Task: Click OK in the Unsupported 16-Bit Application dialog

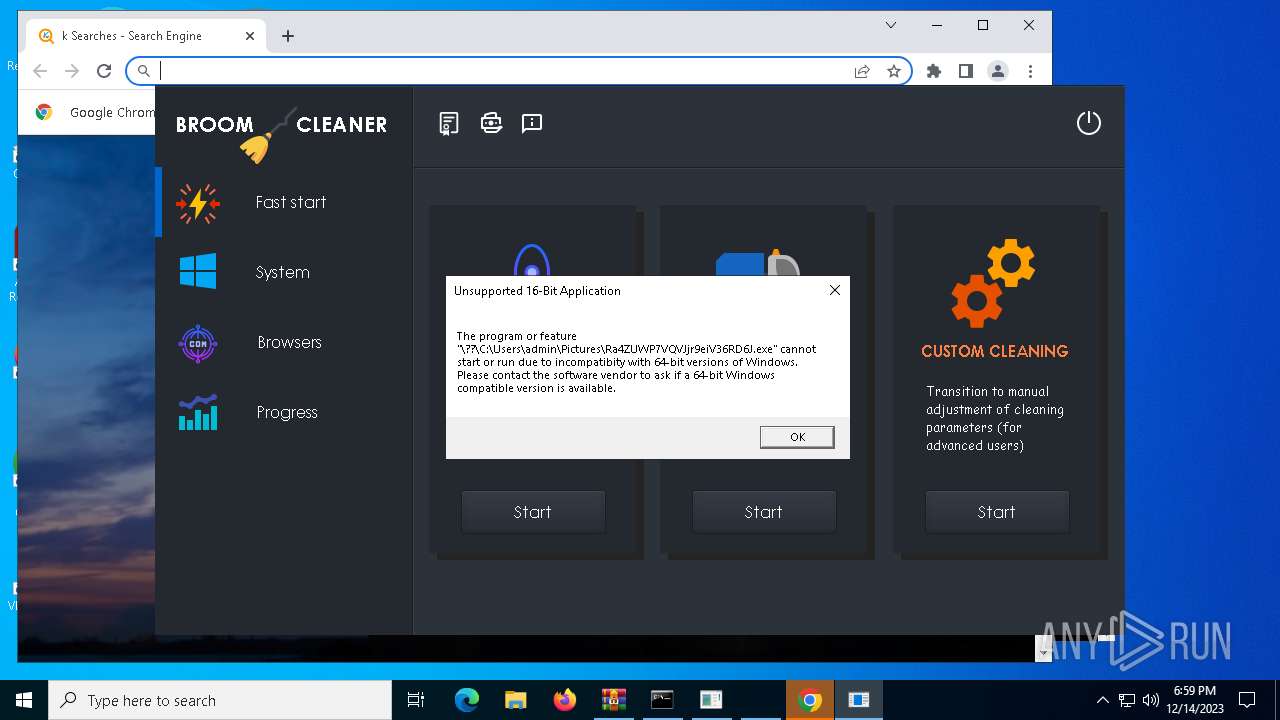Action: point(797,437)
